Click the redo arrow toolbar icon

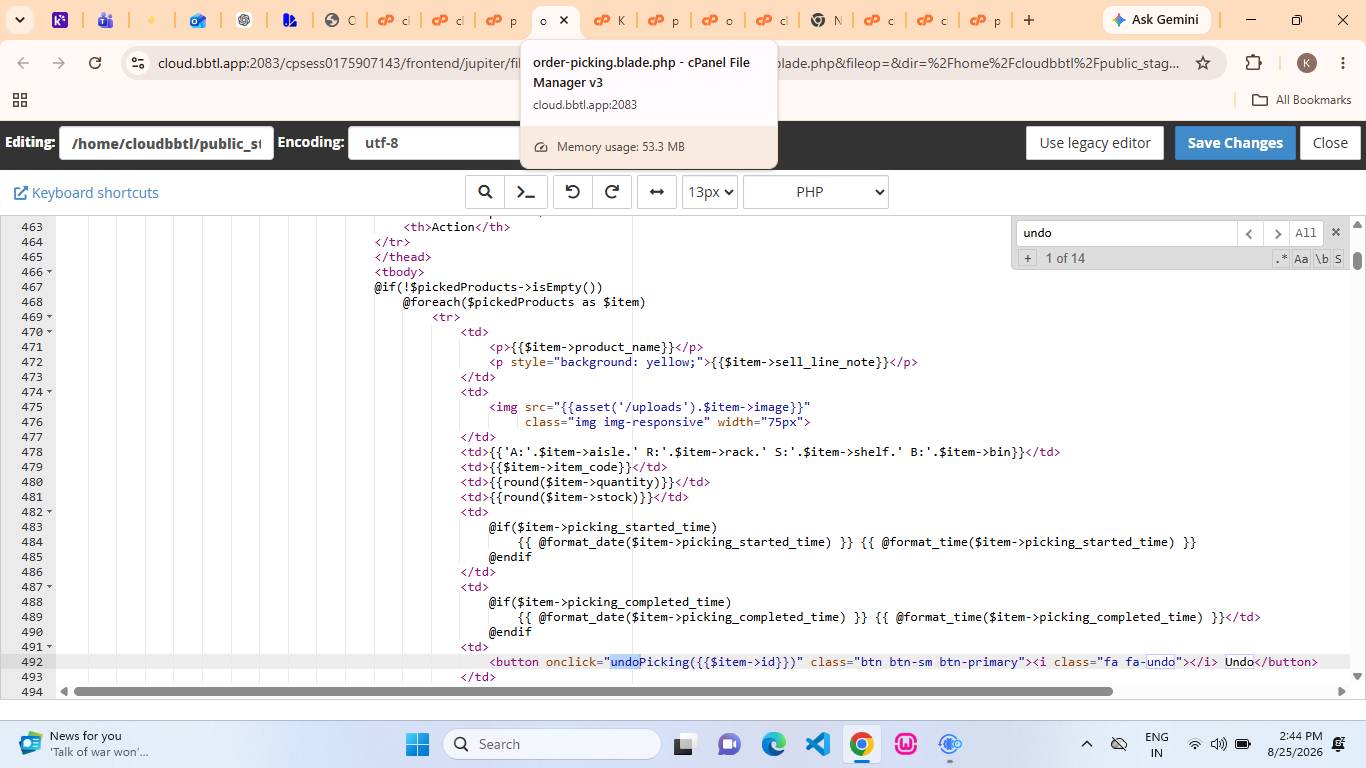point(612,192)
